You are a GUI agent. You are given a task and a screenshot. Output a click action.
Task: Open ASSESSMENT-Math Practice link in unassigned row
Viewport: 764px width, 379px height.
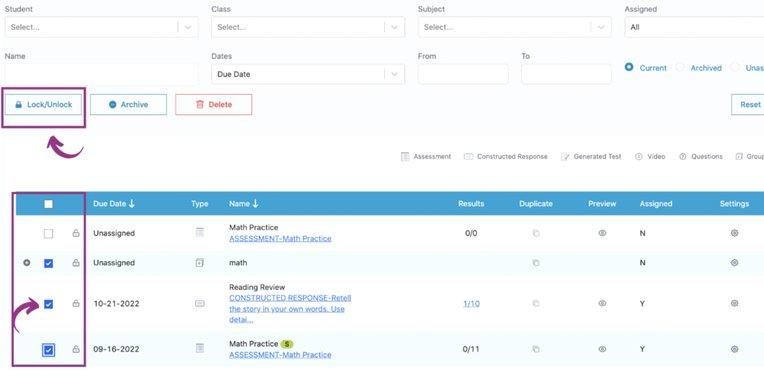coord(280,239)
